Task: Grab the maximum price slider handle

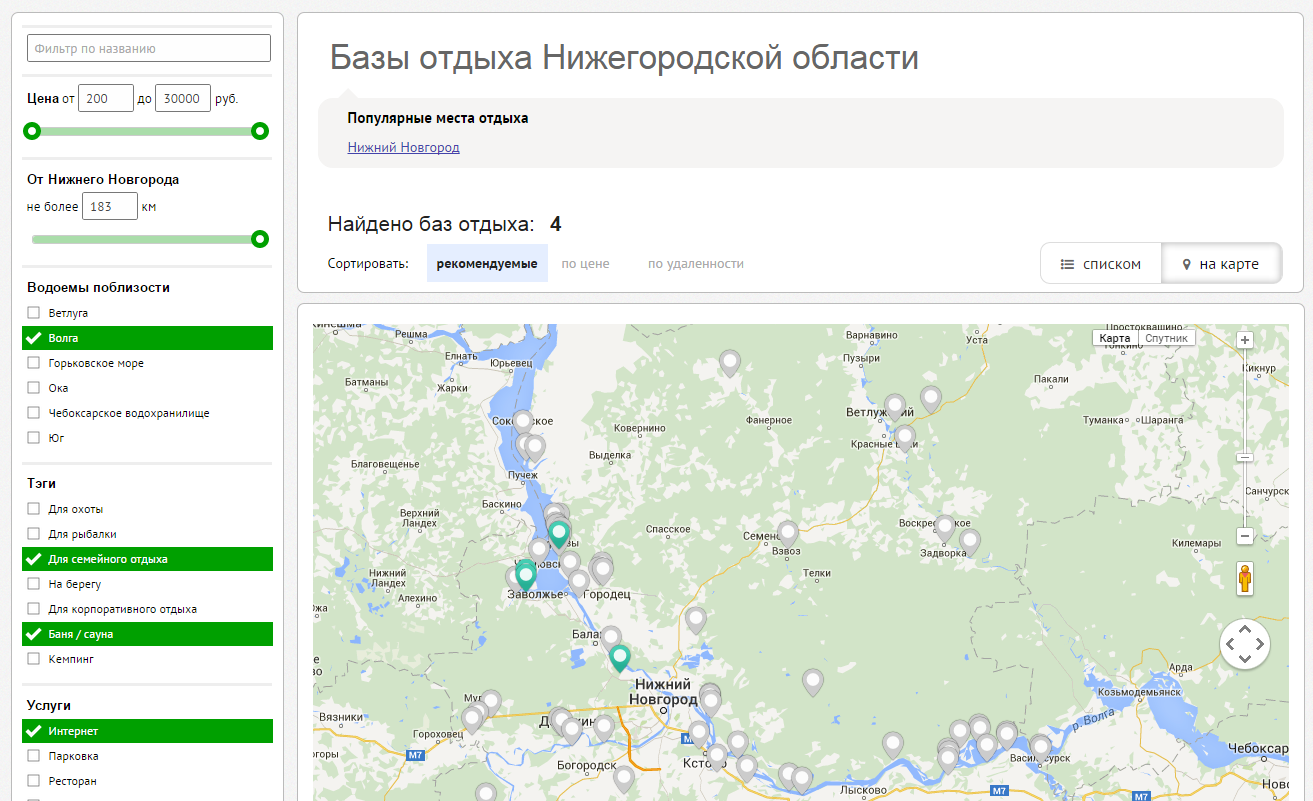Action: [260, 131]
